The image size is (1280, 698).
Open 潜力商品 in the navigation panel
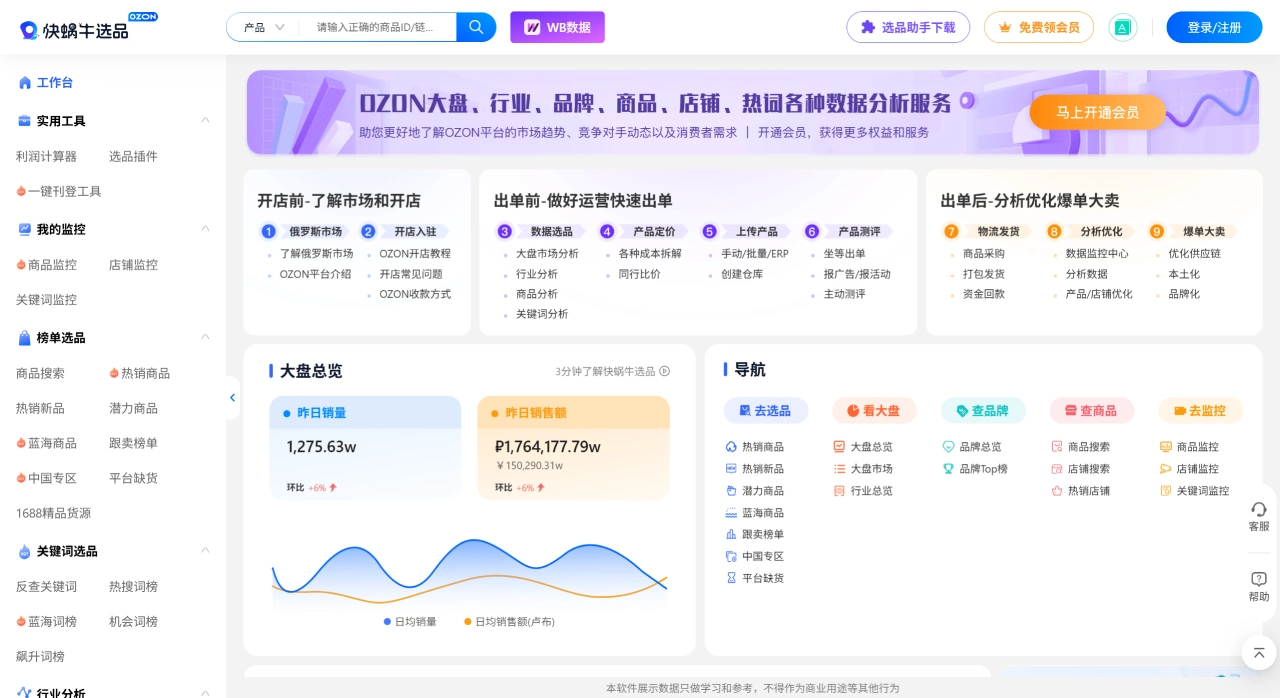point(755,491)
